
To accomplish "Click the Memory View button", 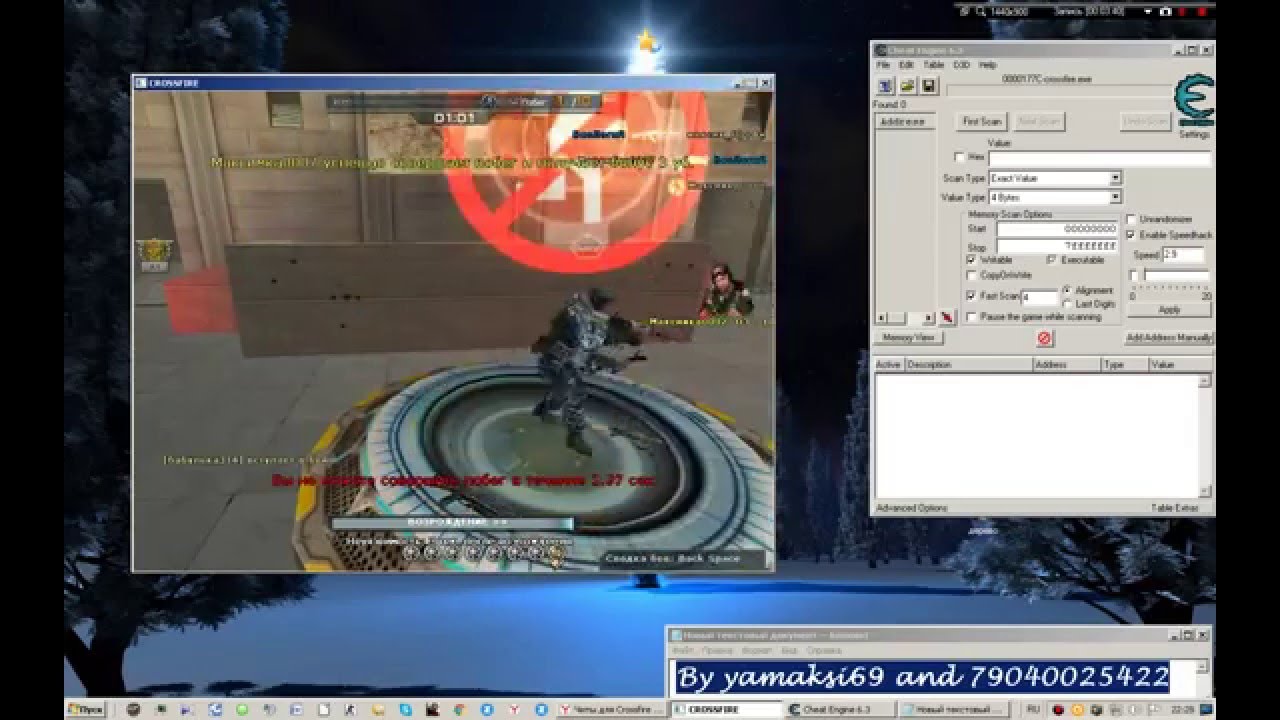I will click(908, 338).
